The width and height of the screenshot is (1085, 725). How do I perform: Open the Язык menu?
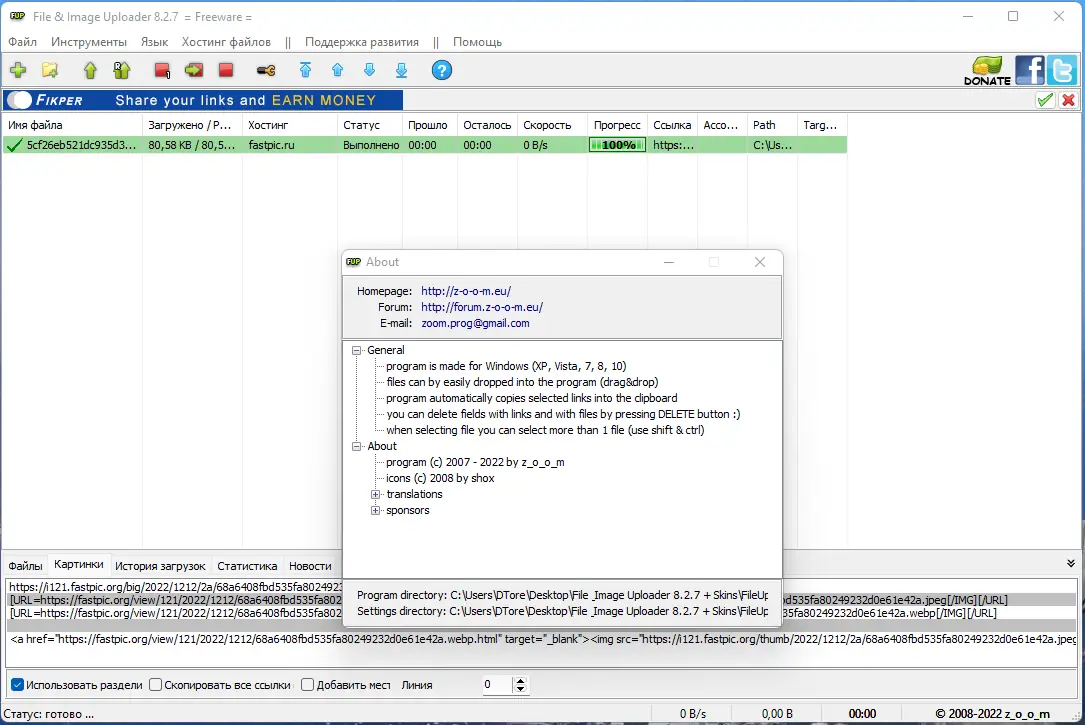click(154, 42)
